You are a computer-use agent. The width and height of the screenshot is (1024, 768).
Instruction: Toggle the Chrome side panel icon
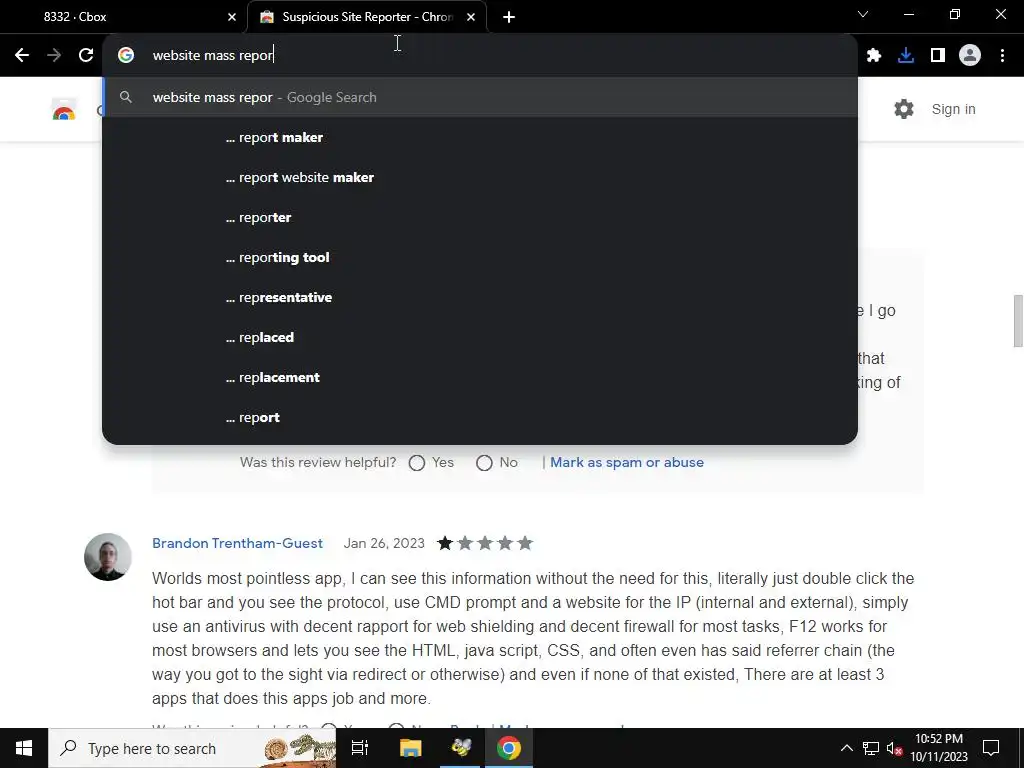coord(938,56)
